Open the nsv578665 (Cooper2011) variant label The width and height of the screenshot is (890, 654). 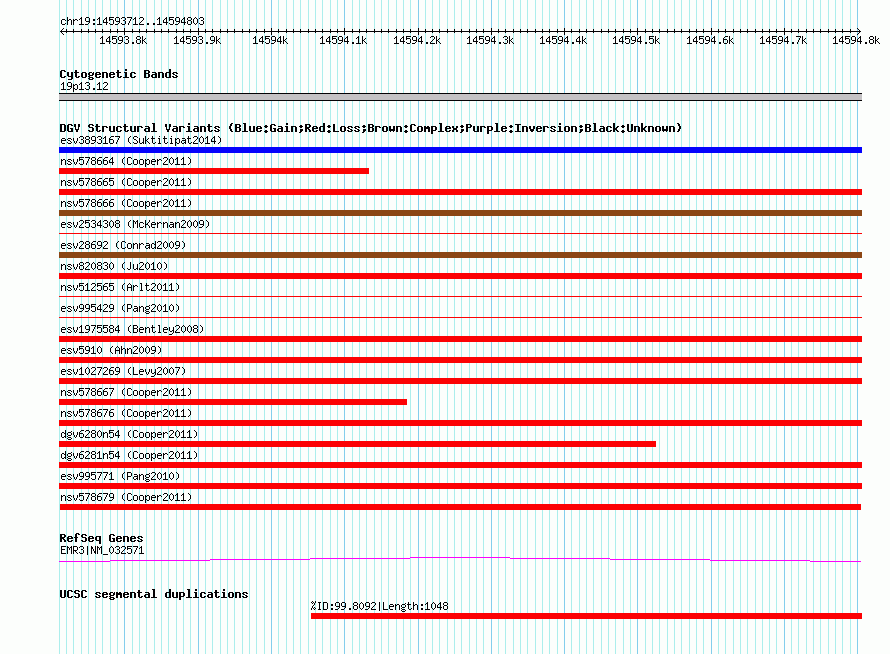126,182
